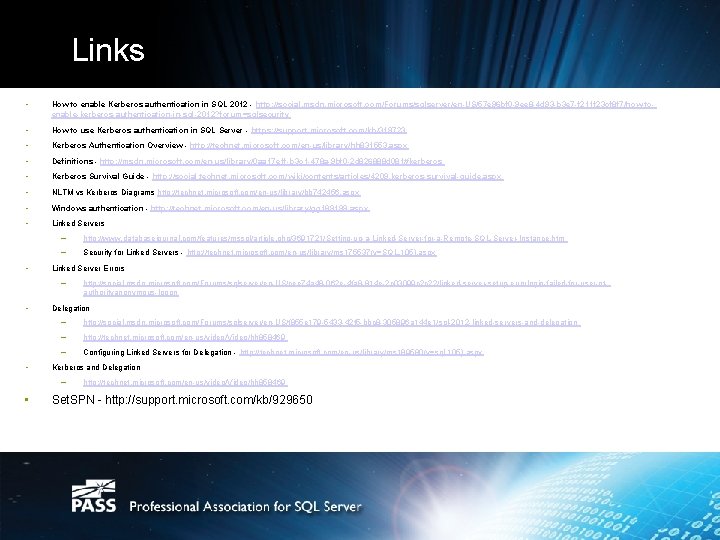The height and width of the screenshot is (540, 720).
Task: Click 'Security for Linked Servers' label text
Action: click(x=131, y=253)
